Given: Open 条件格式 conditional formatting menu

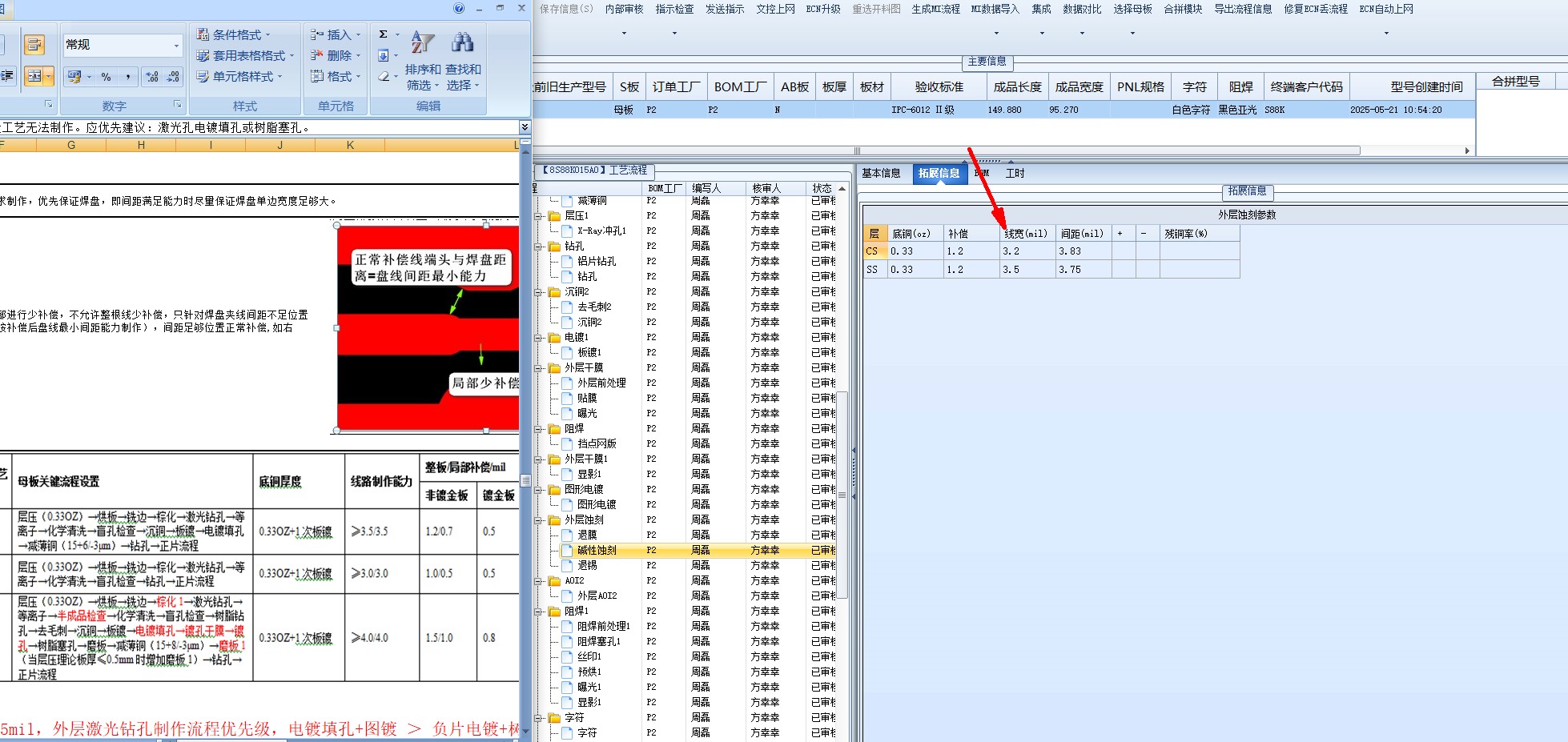Looking at the screenshot, I should [x=234, y=34].
